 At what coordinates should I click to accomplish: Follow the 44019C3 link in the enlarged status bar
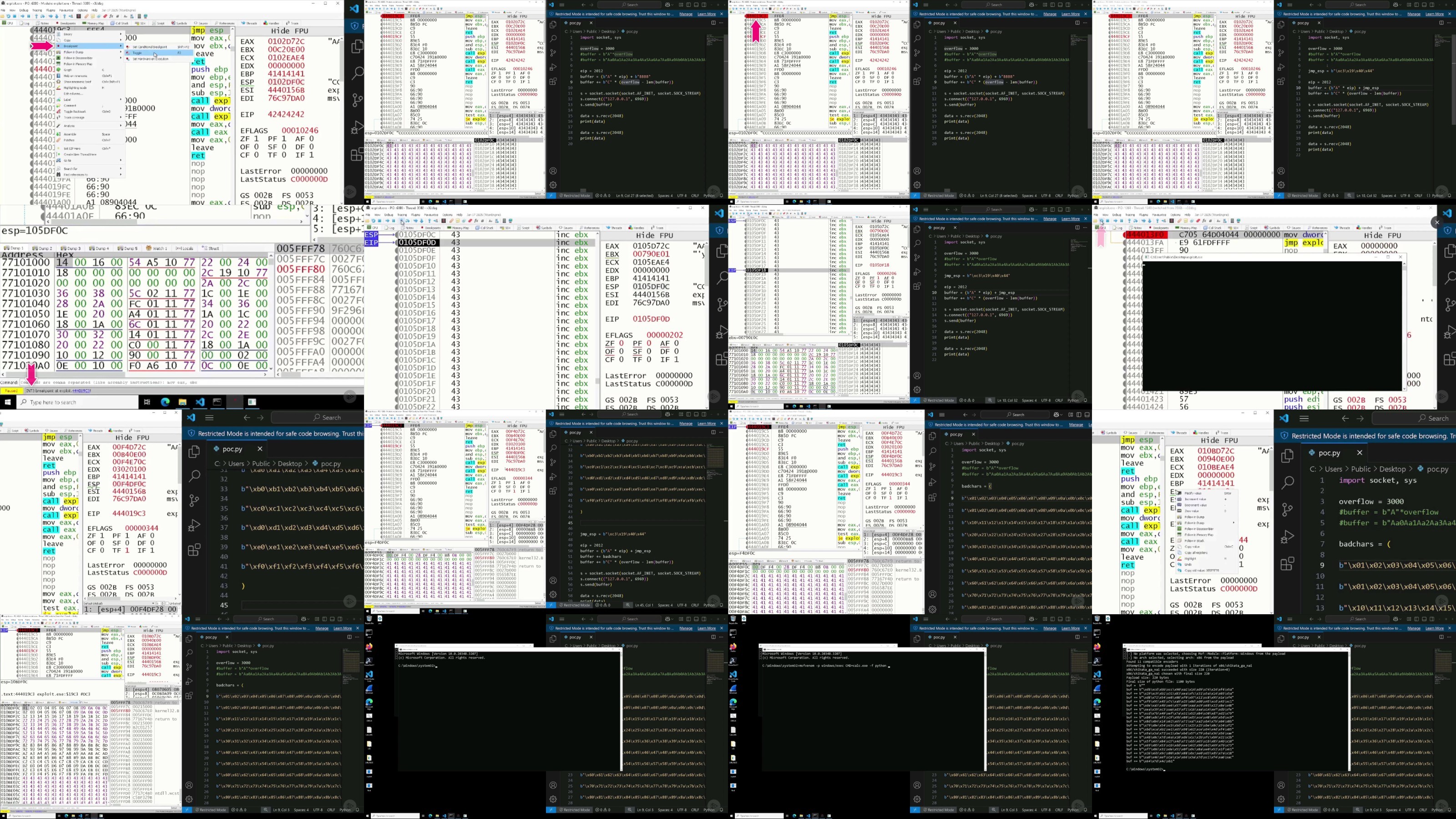(x=81, y=390)
